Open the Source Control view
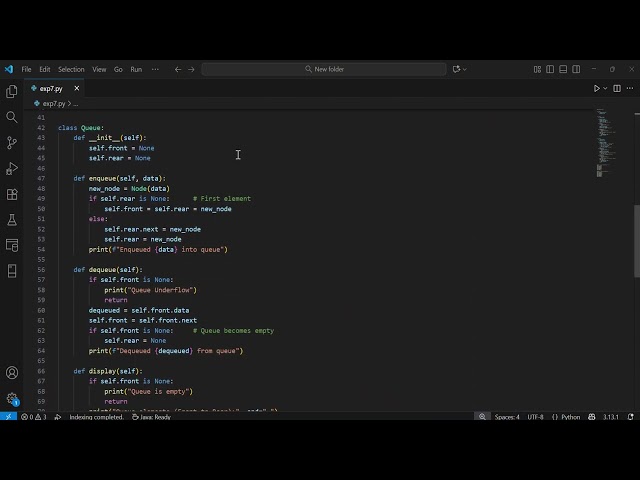 coord(12,142)
